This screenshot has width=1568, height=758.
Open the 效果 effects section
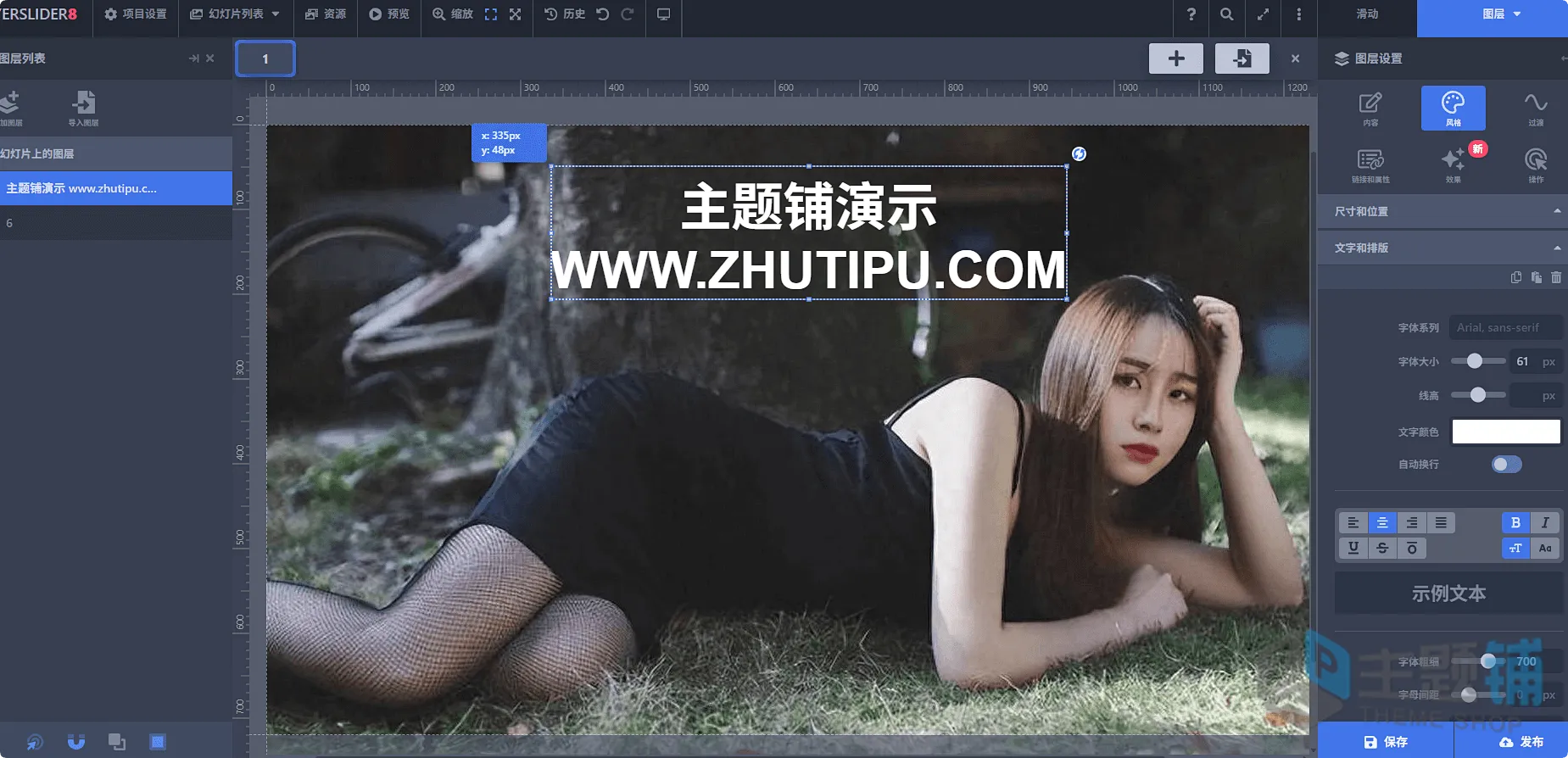[x=1453, y=165]
